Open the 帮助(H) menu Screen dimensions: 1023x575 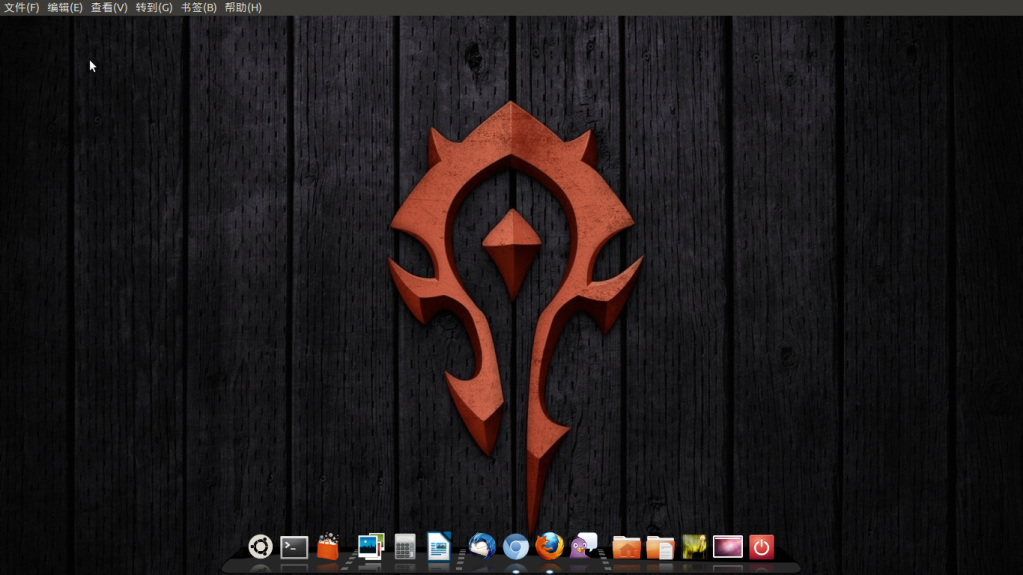[243, 7]
